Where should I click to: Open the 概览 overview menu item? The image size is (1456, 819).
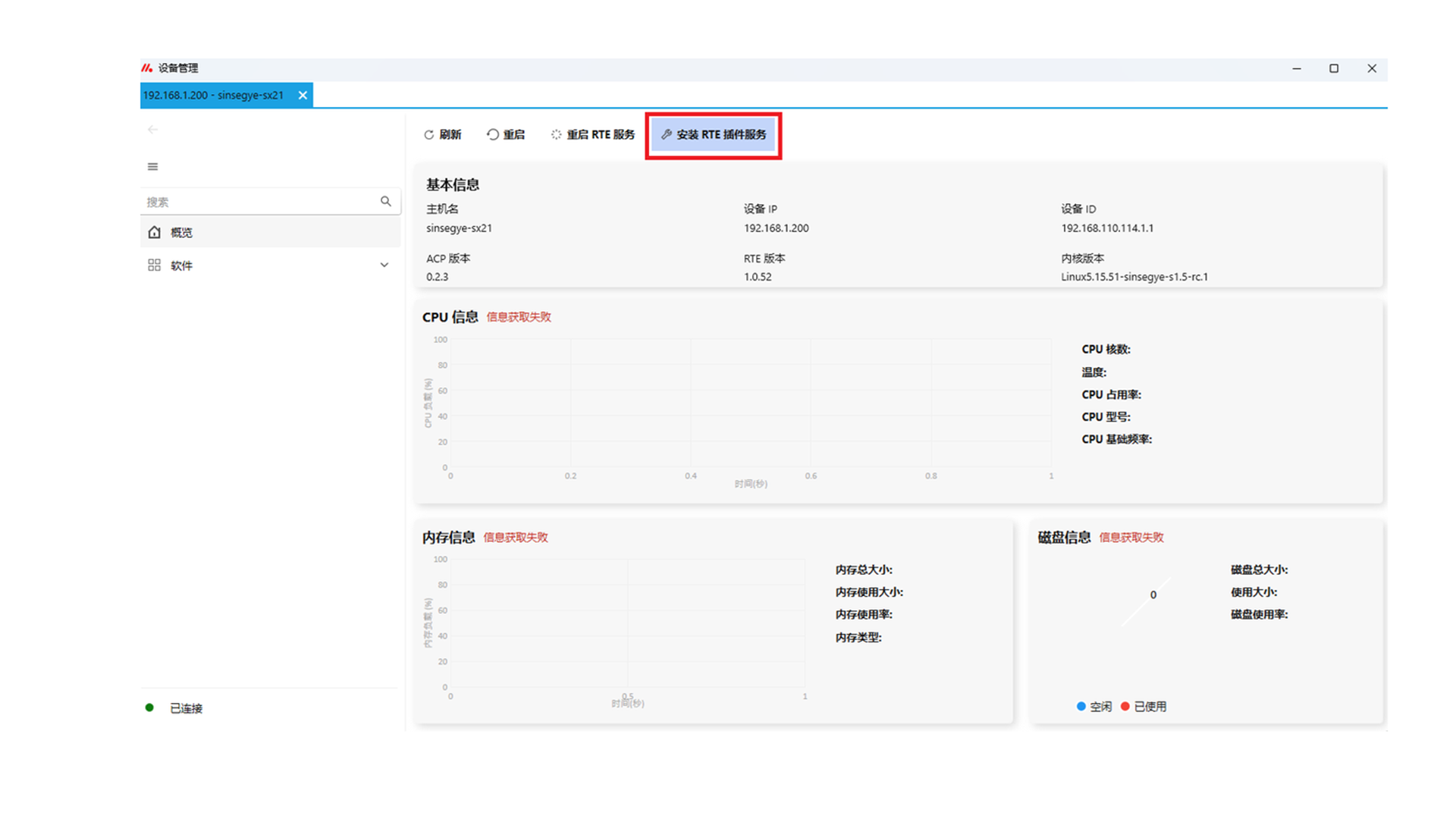[181, 232]
